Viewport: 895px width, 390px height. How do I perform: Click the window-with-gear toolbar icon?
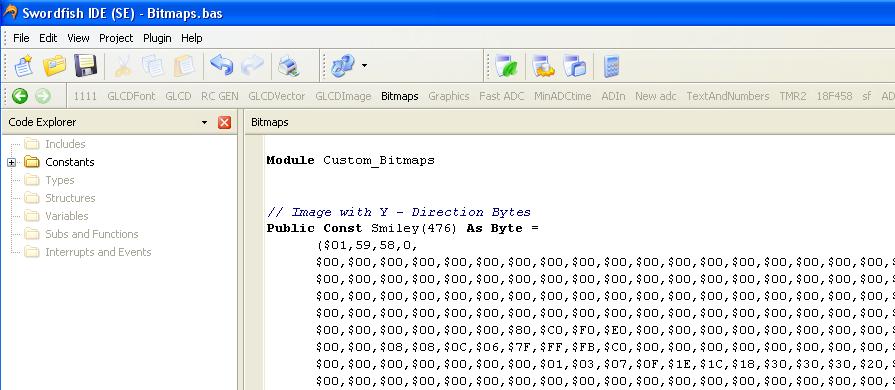(543, 66)
